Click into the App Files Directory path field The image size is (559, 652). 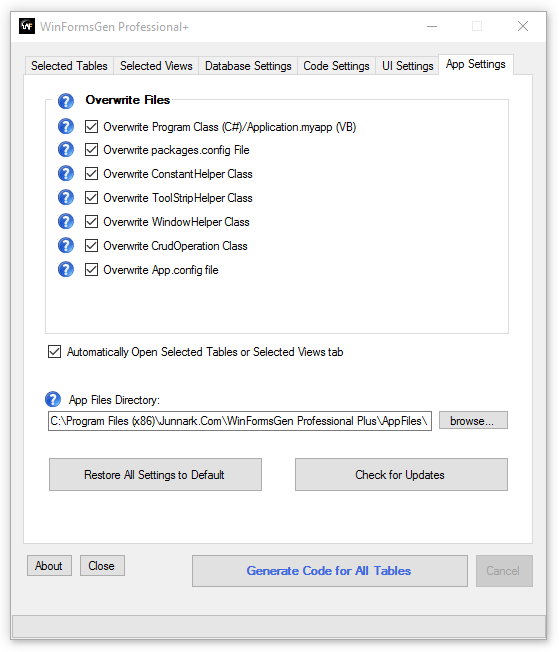(240, 421)
